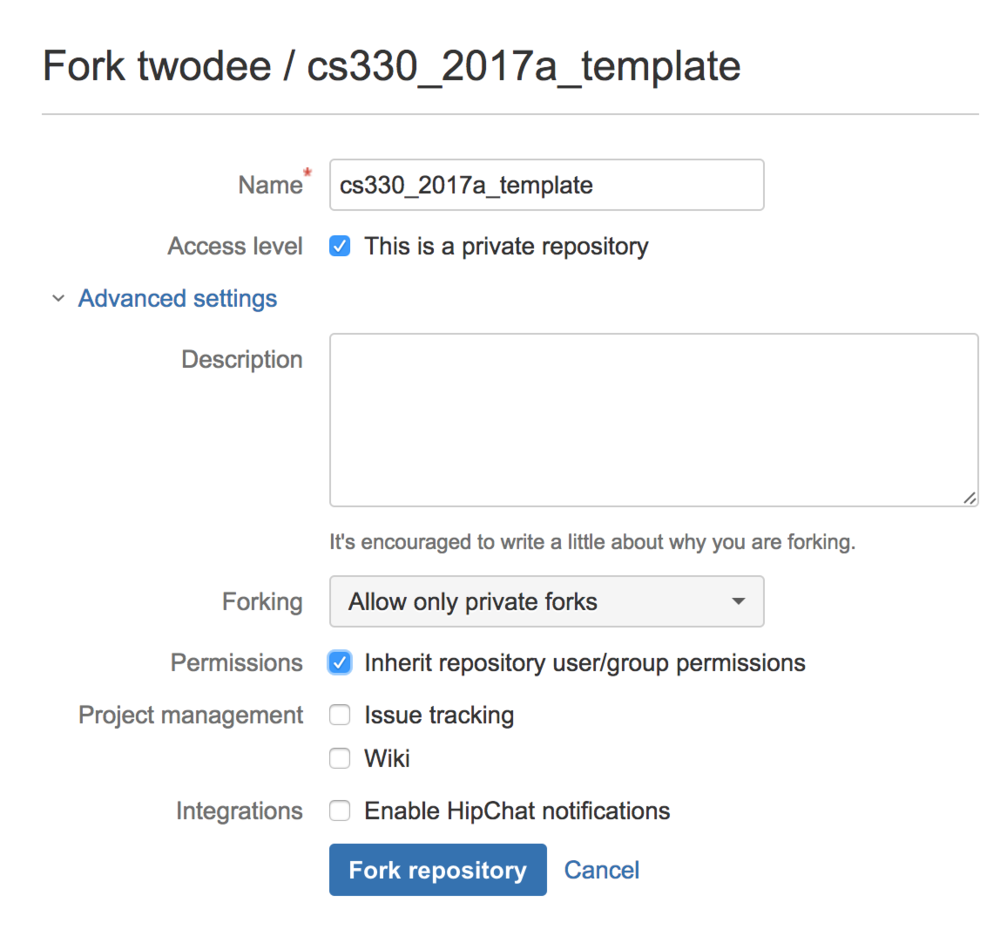Click the 'This is a private repository' label
This screenshot has height=943, width=1000.
click(x=506, y=246)
